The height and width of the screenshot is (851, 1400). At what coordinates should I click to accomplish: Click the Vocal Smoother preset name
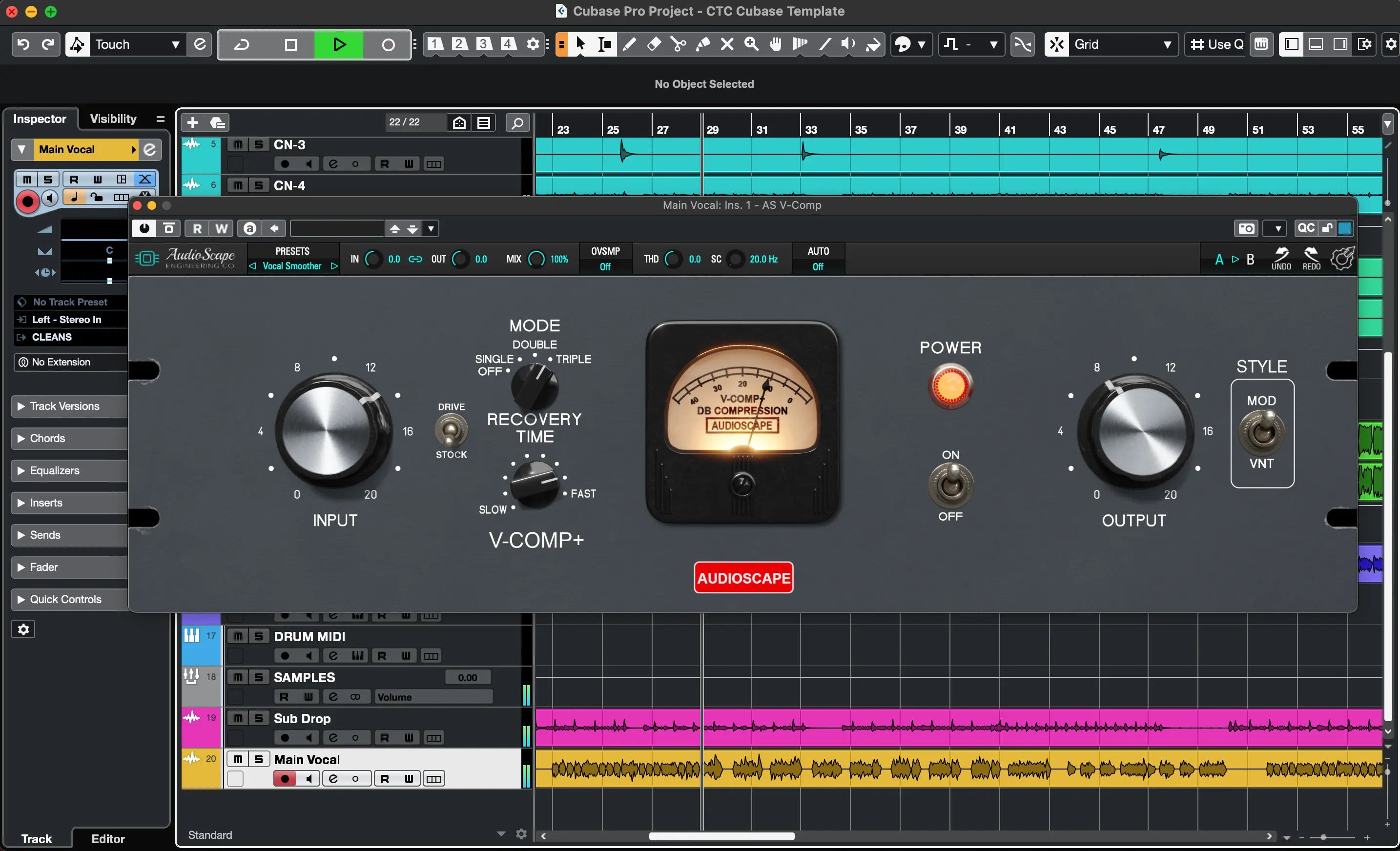click(292, 266)
